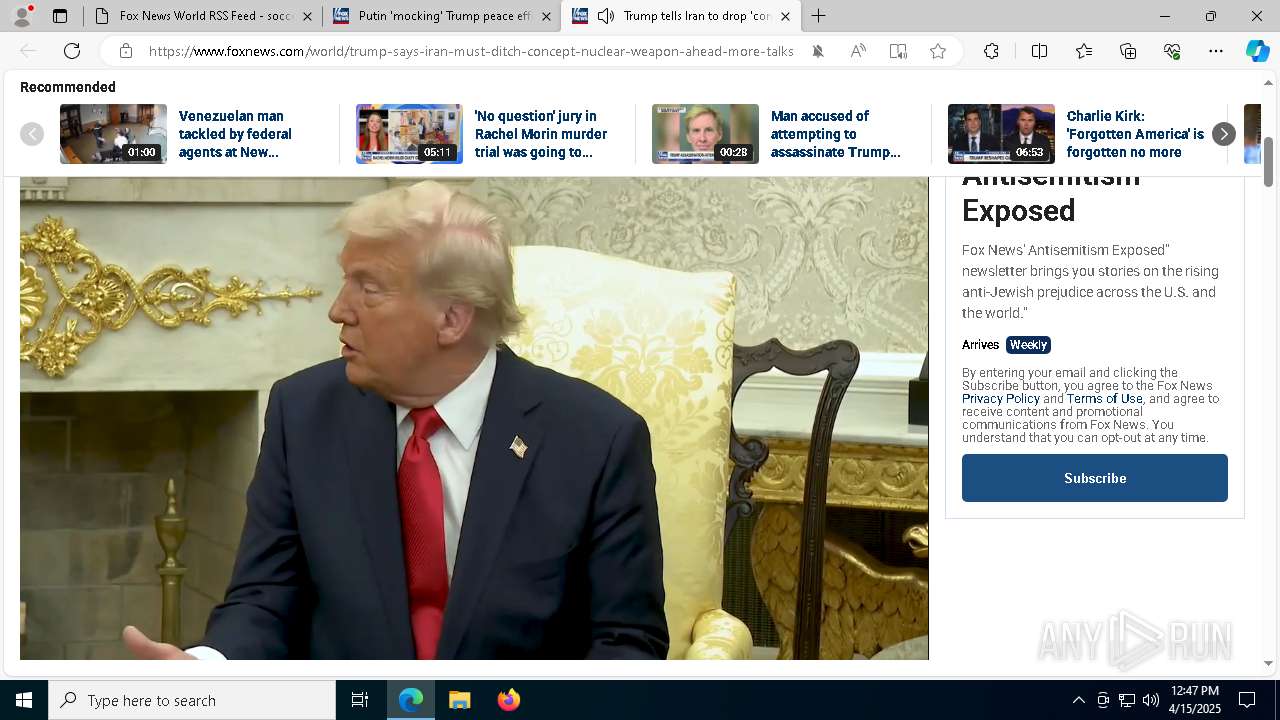Open the tab actions menu icon
Image resolution: width=1280 pixels, height=720 pixels.
click(60, 16)
